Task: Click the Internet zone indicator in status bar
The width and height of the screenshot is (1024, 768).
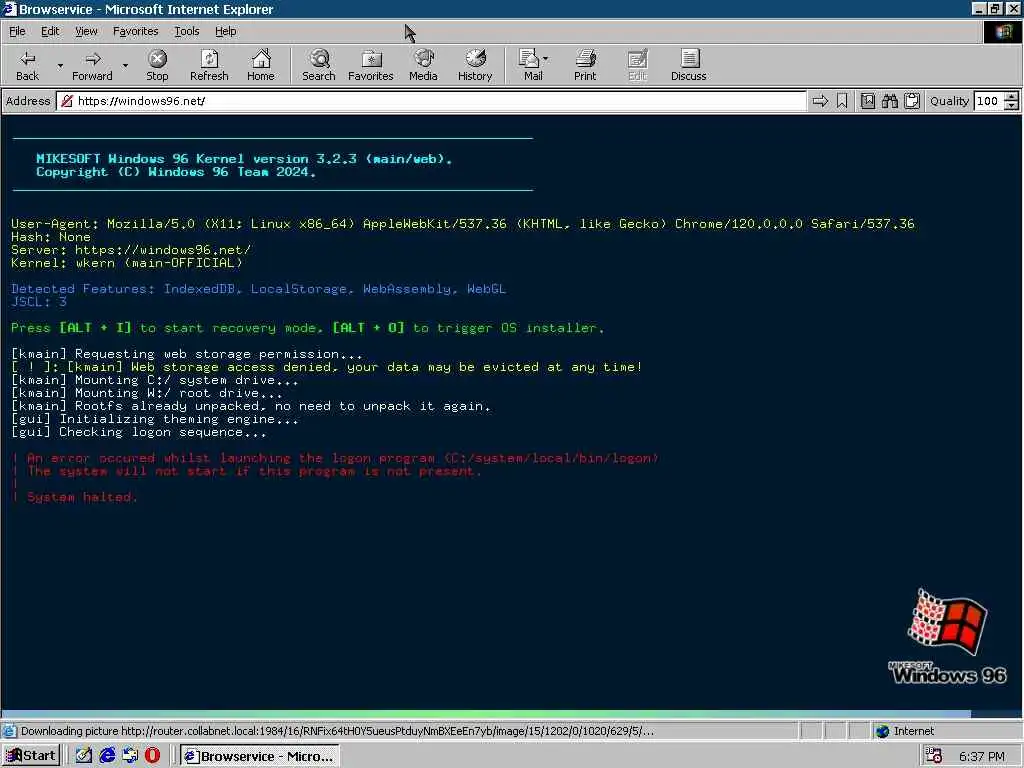Action: pos(905,731)
